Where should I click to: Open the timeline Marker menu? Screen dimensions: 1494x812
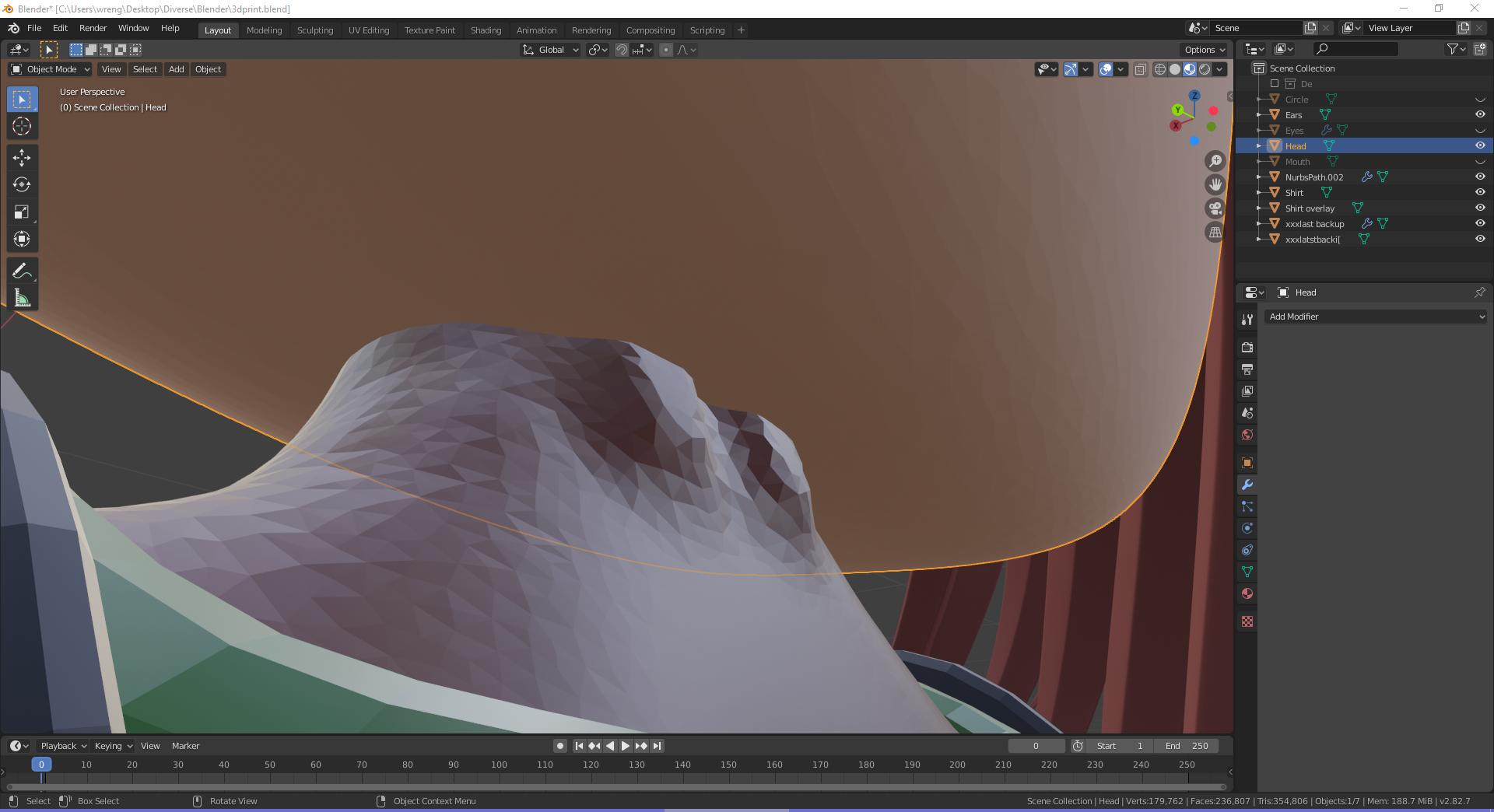pyautogui.click(x=185, y=746)
